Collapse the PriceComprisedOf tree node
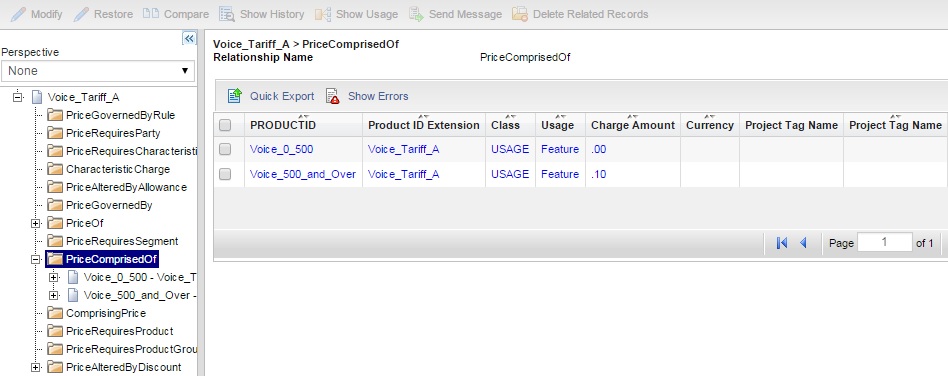 (x=36, y=259)
